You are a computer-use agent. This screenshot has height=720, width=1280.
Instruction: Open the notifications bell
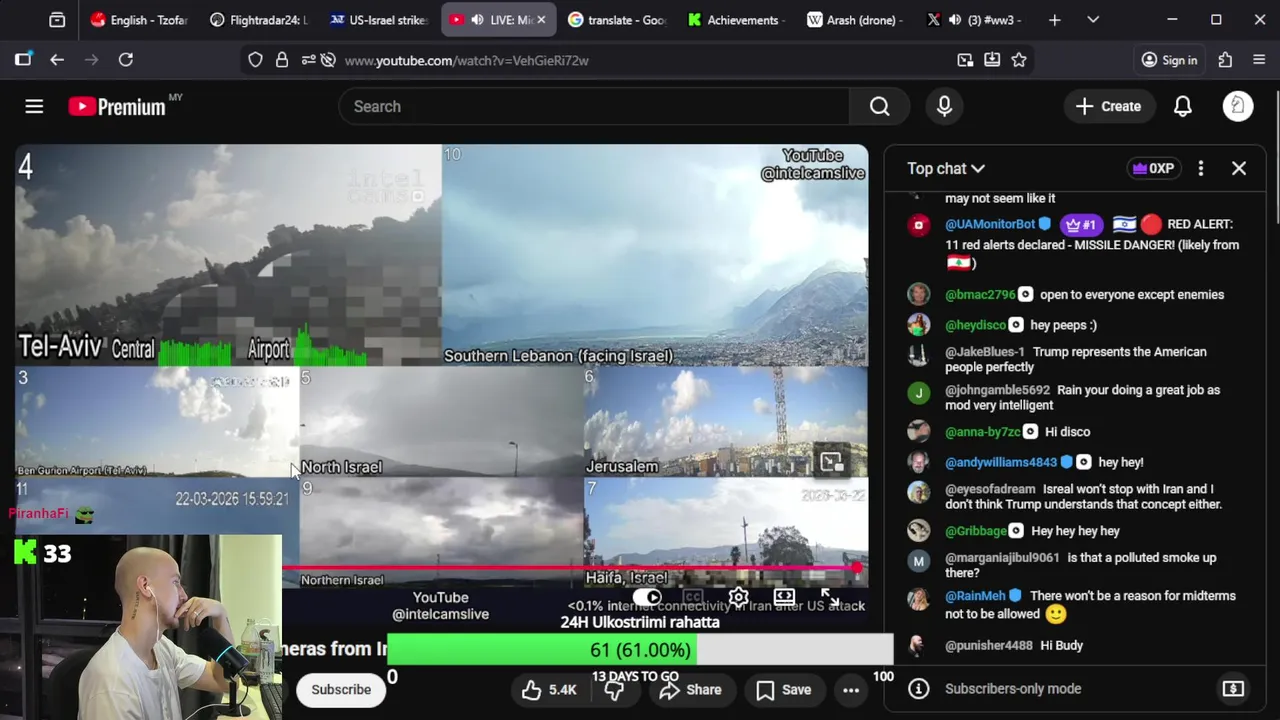pos(1182,106)
